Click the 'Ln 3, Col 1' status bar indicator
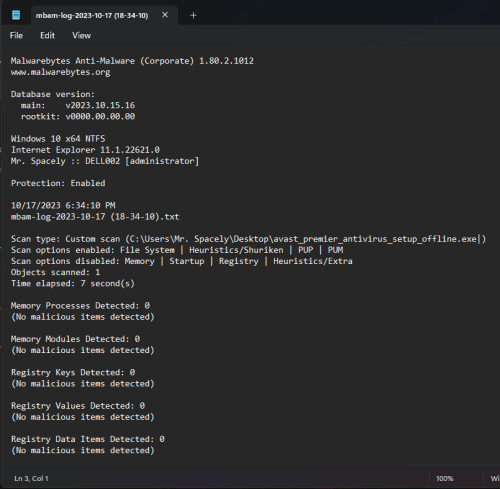This screenshot has width=500, height=489. (x=31, y=478)
